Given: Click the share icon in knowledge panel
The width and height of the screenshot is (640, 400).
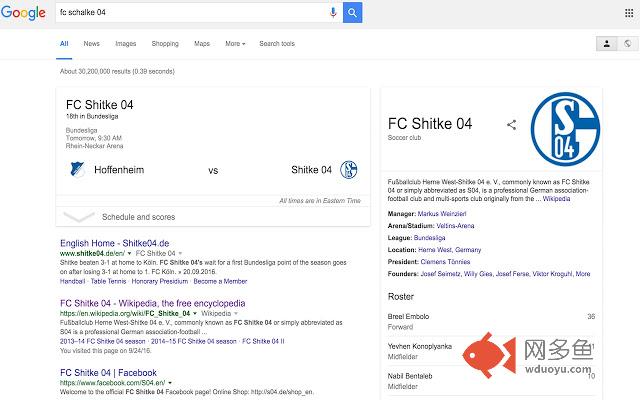Looking at the screenshot, I should coord(511,125).
